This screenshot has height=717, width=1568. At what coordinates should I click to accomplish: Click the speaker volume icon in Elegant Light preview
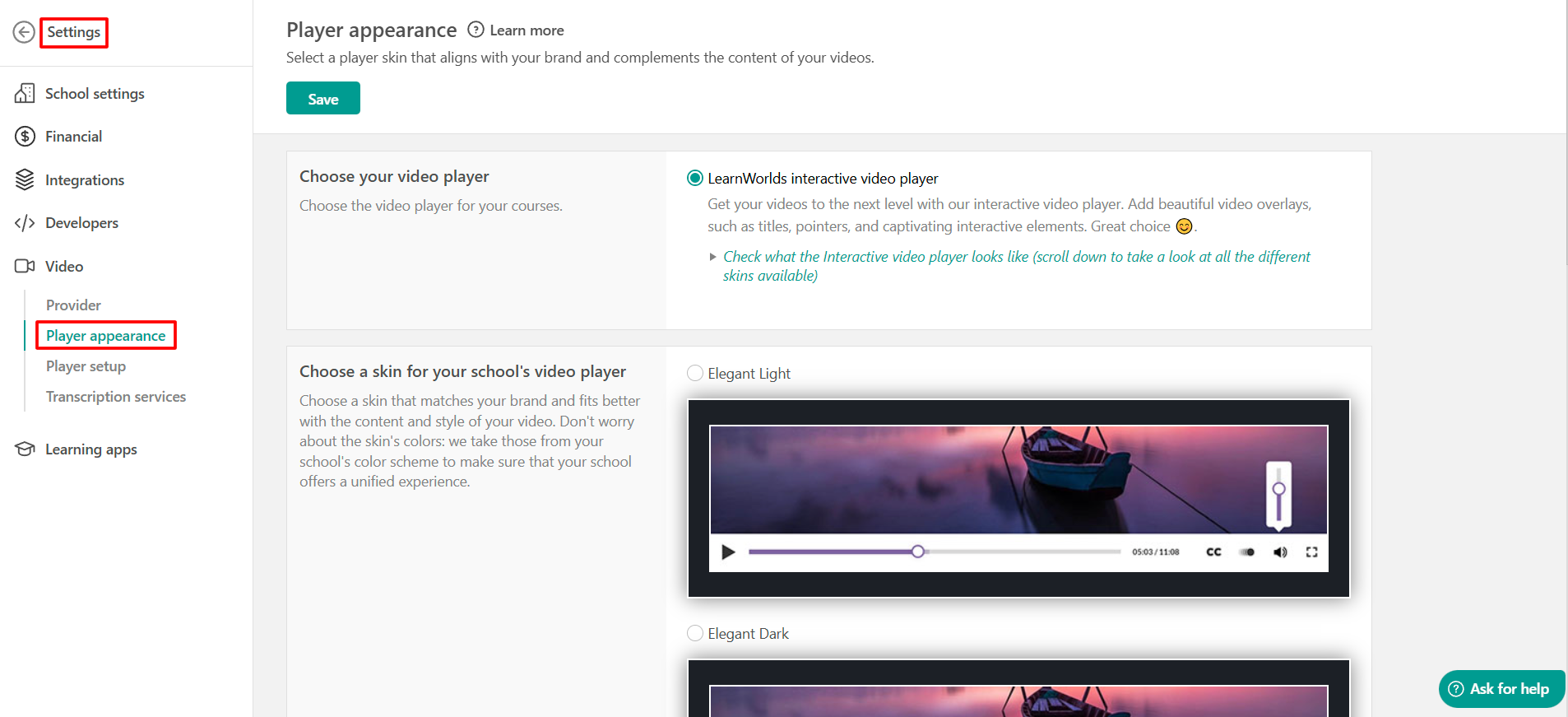tap(1280, 552)
